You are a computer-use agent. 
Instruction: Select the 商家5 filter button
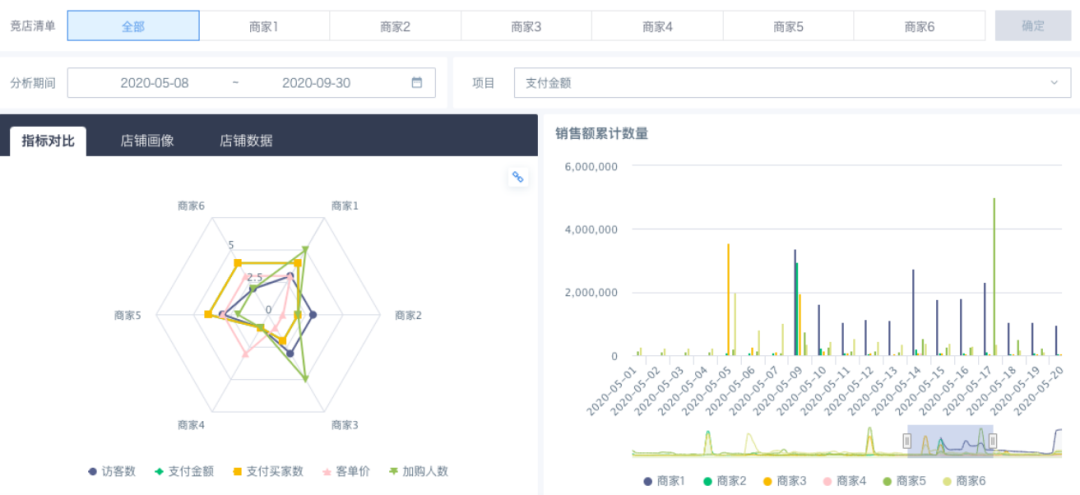coord(788,26)
